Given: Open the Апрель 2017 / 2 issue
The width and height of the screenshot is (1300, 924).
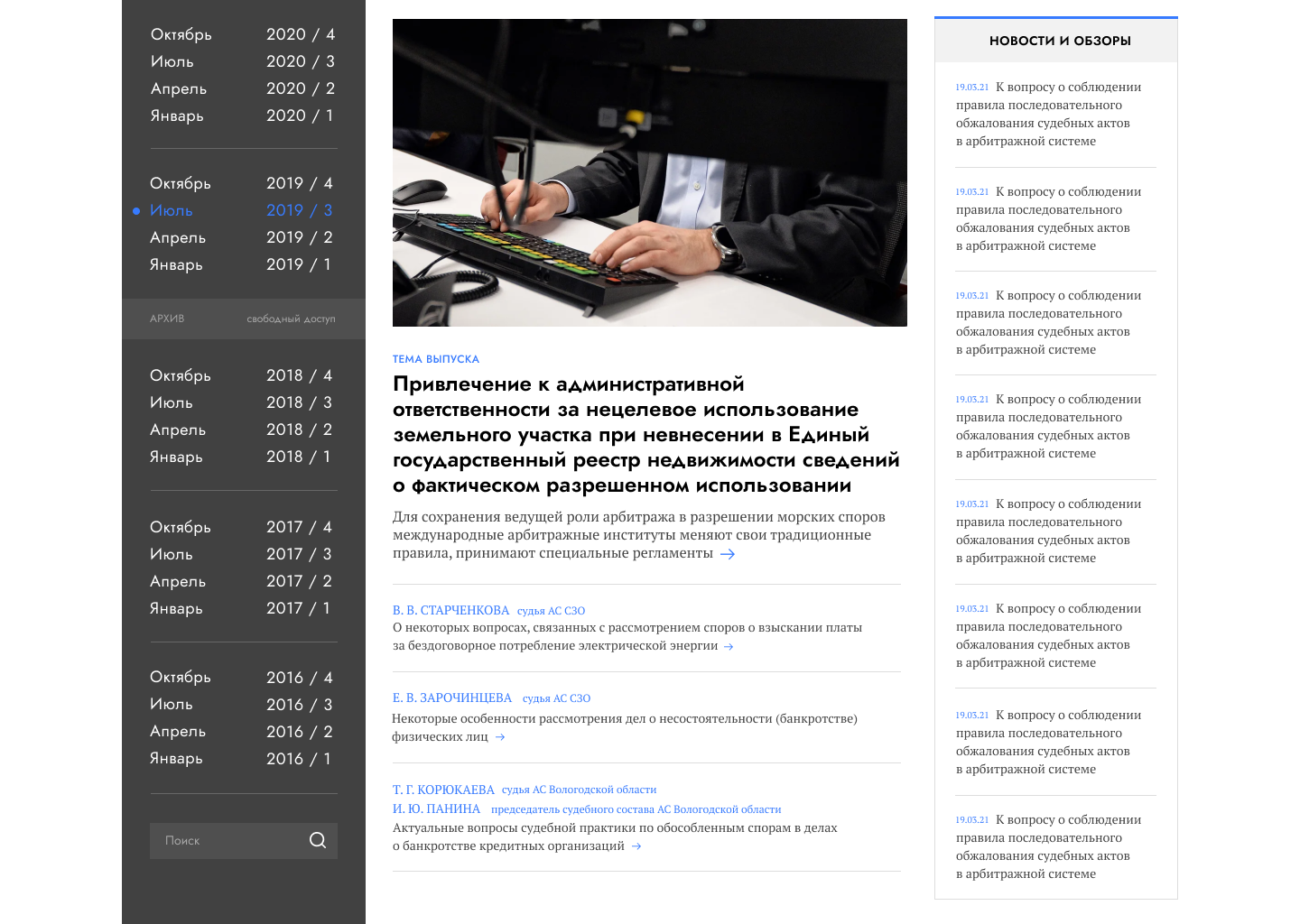Looking at the screenshot, I should [x=242, y=581].
